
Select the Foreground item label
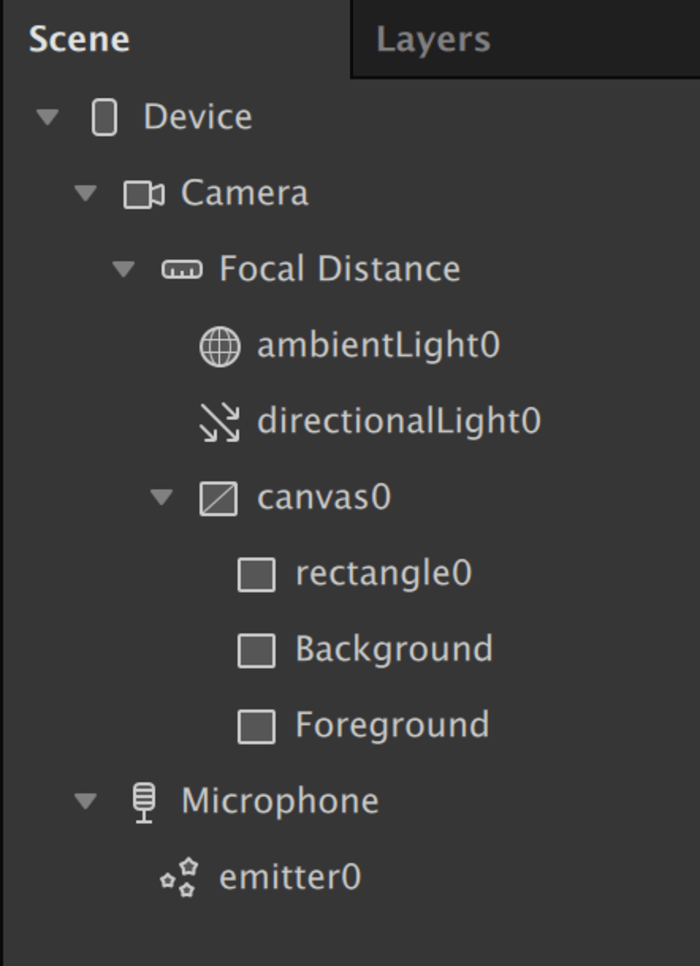[392, 726]
